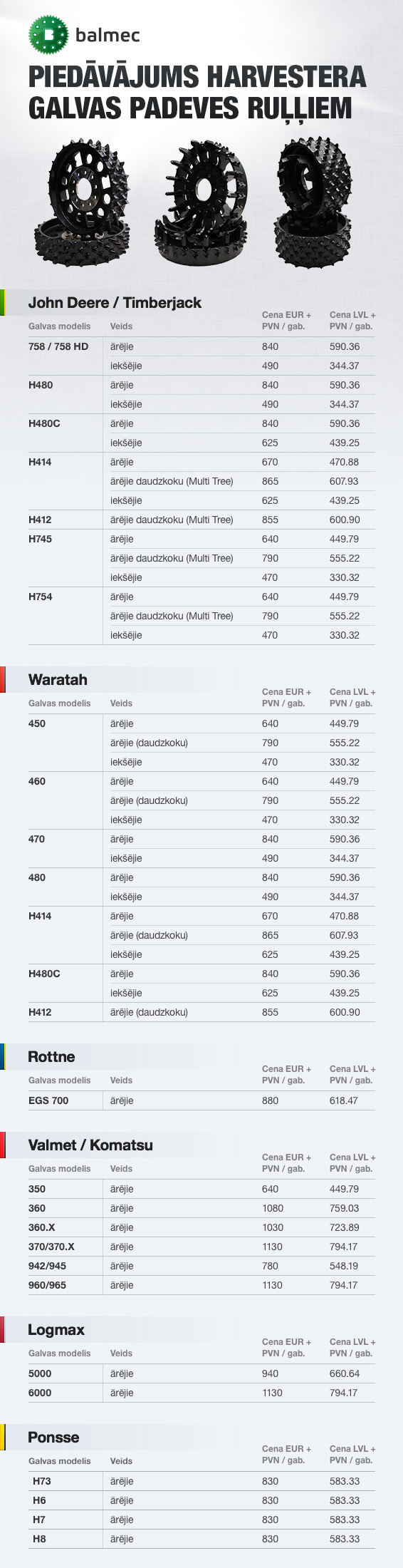Click the John Deere / Timberjack section heading
The height and width of the screenshot is (1568, 403).
coord(115,303)
